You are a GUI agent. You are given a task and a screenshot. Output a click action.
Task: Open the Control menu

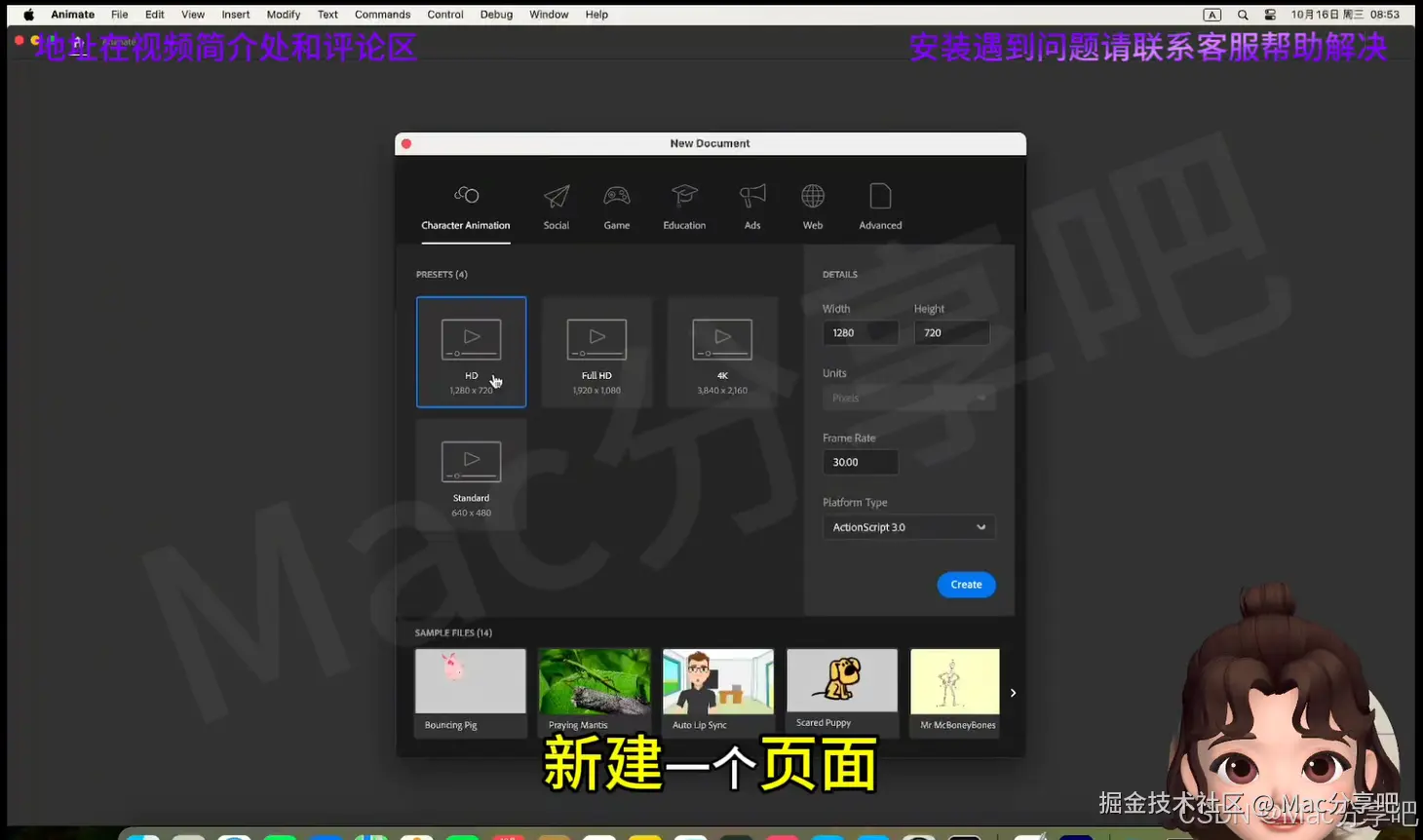pyautogui.click(x=445, y=14)
